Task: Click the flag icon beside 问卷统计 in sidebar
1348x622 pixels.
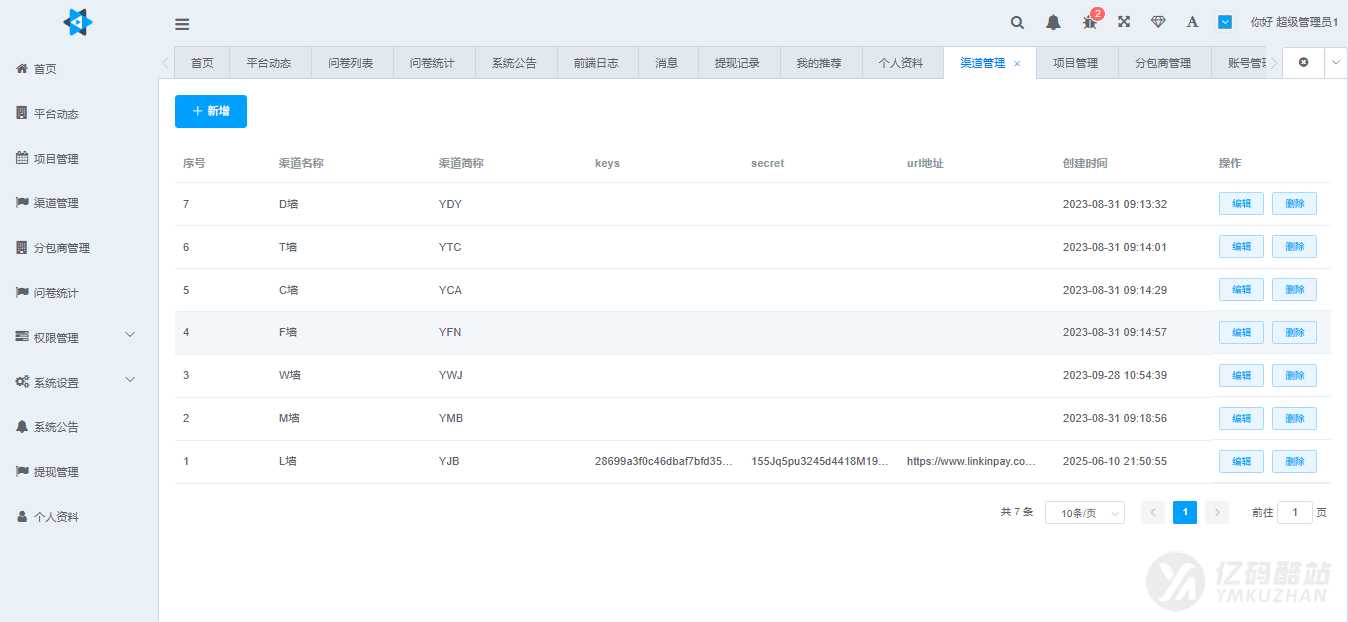Action: (x=22, y=292)
